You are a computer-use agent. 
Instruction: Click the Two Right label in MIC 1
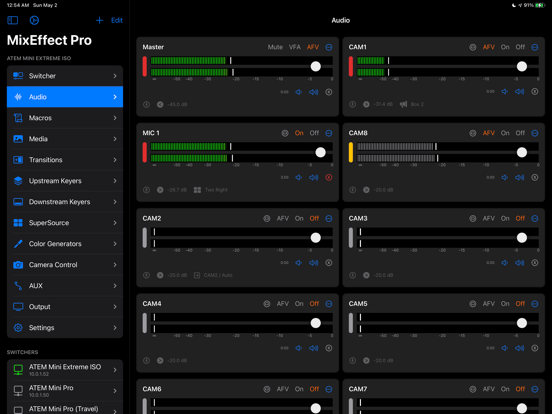point(216,190)
